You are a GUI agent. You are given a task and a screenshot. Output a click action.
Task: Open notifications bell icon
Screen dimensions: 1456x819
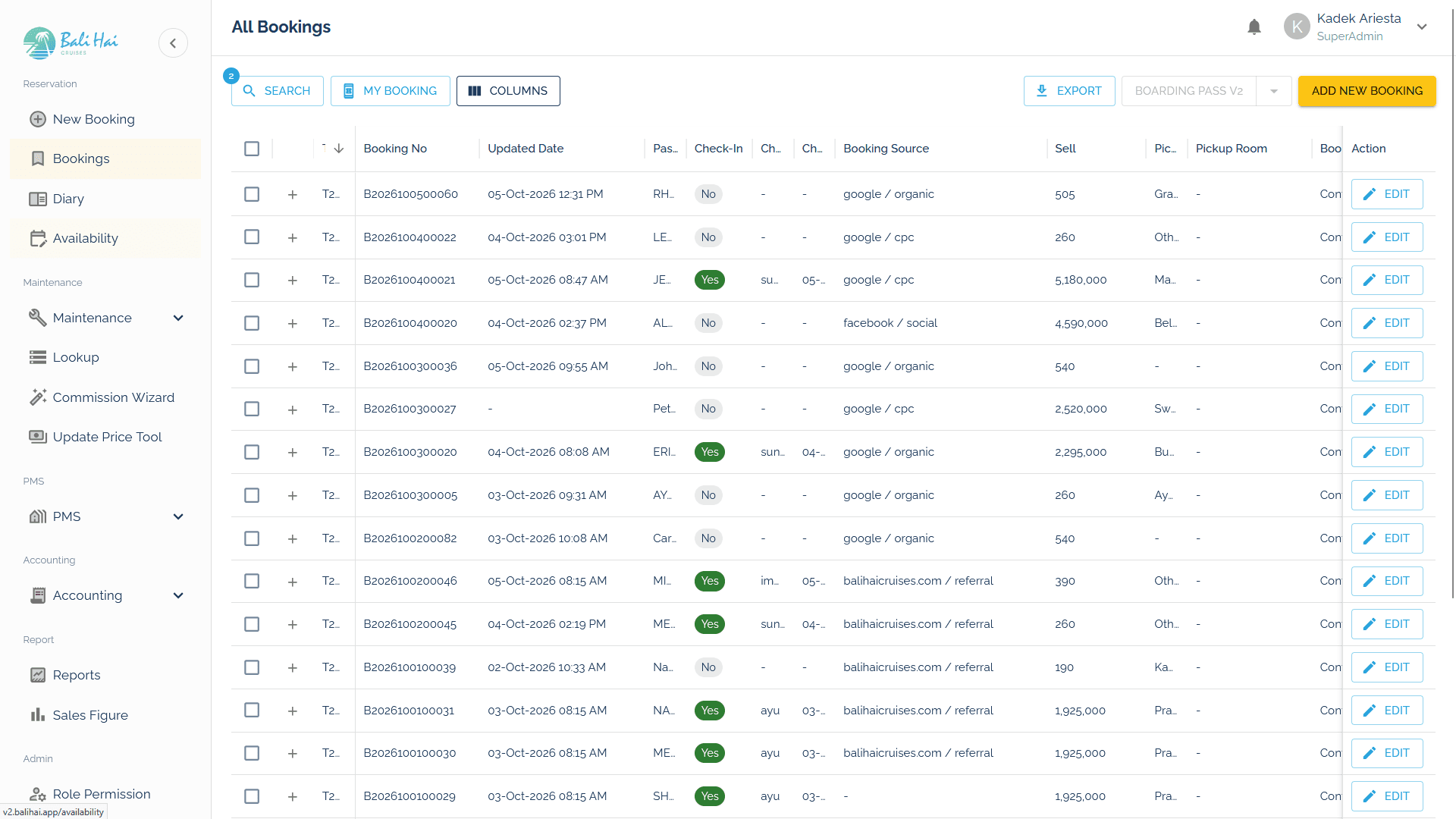[1254, 27]
